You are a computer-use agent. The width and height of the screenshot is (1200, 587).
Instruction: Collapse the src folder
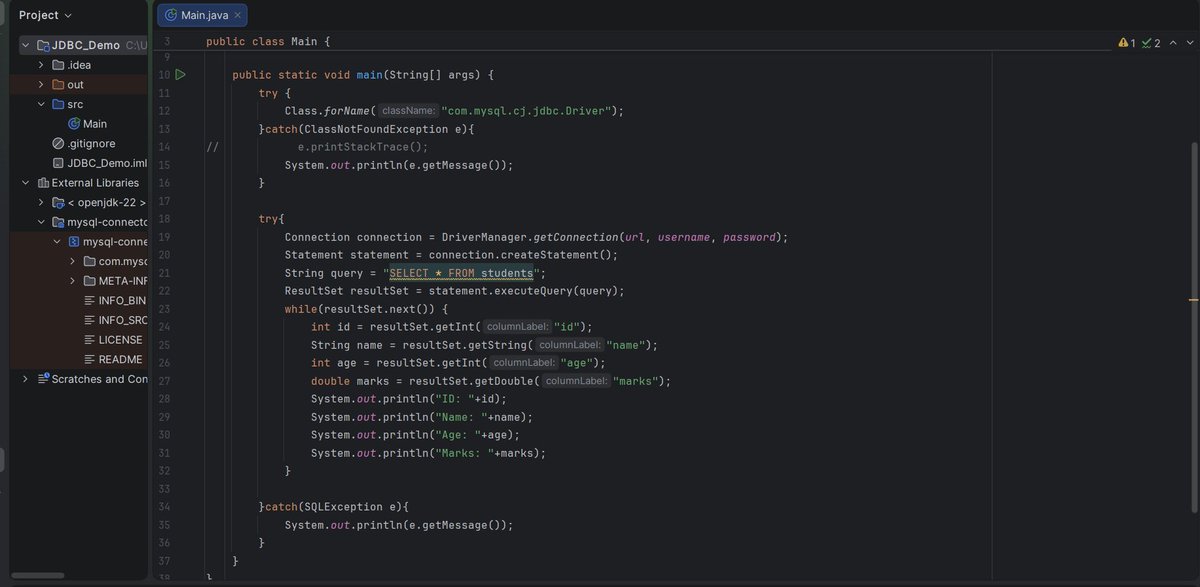click(x=41, y=104)
